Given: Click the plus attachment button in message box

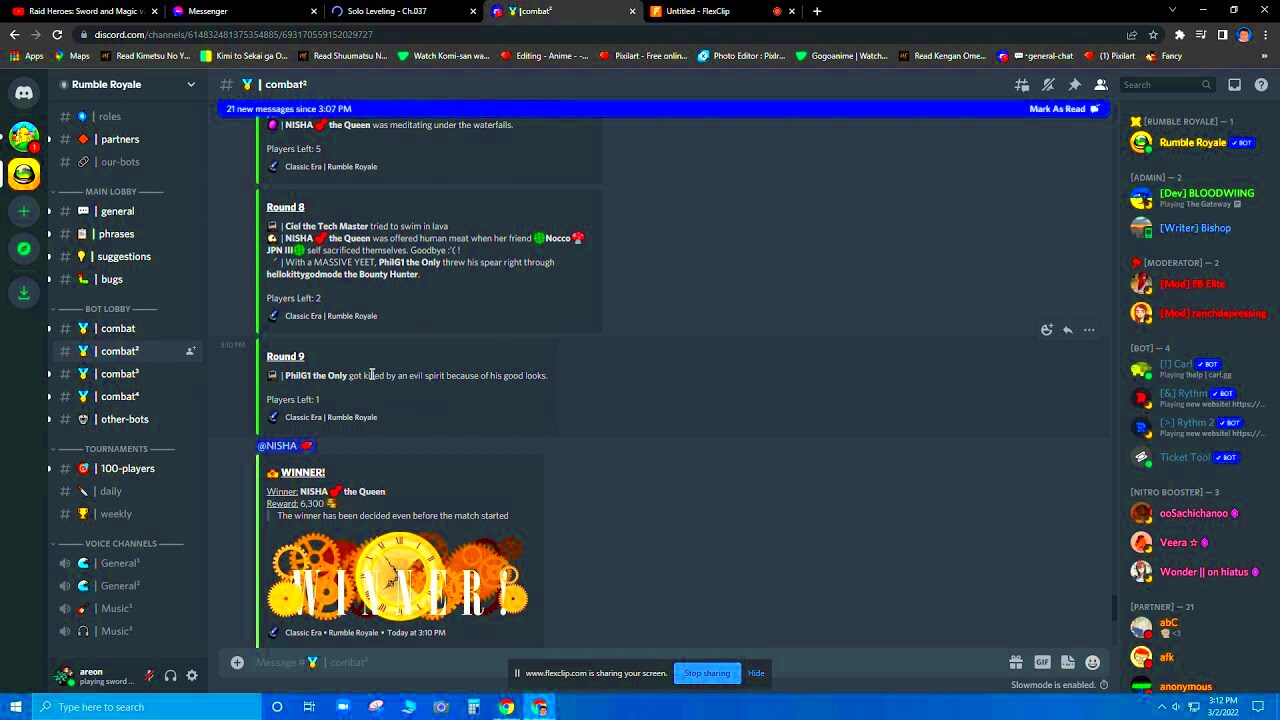Looking at the screenshot, I should click(x=237, y=662).
